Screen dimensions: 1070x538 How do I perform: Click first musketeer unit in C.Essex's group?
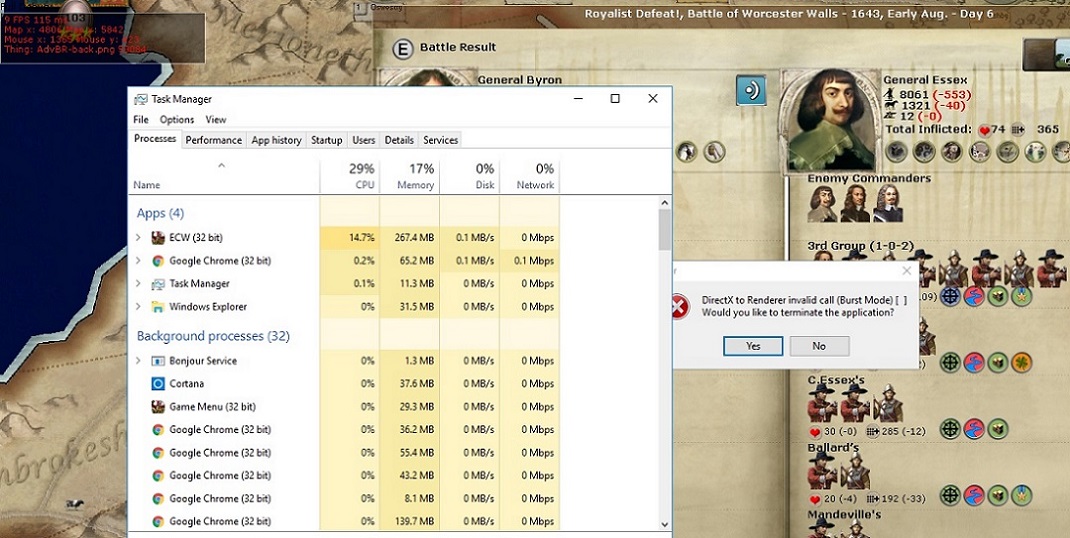pyautogui.click(x=822, y=403)
